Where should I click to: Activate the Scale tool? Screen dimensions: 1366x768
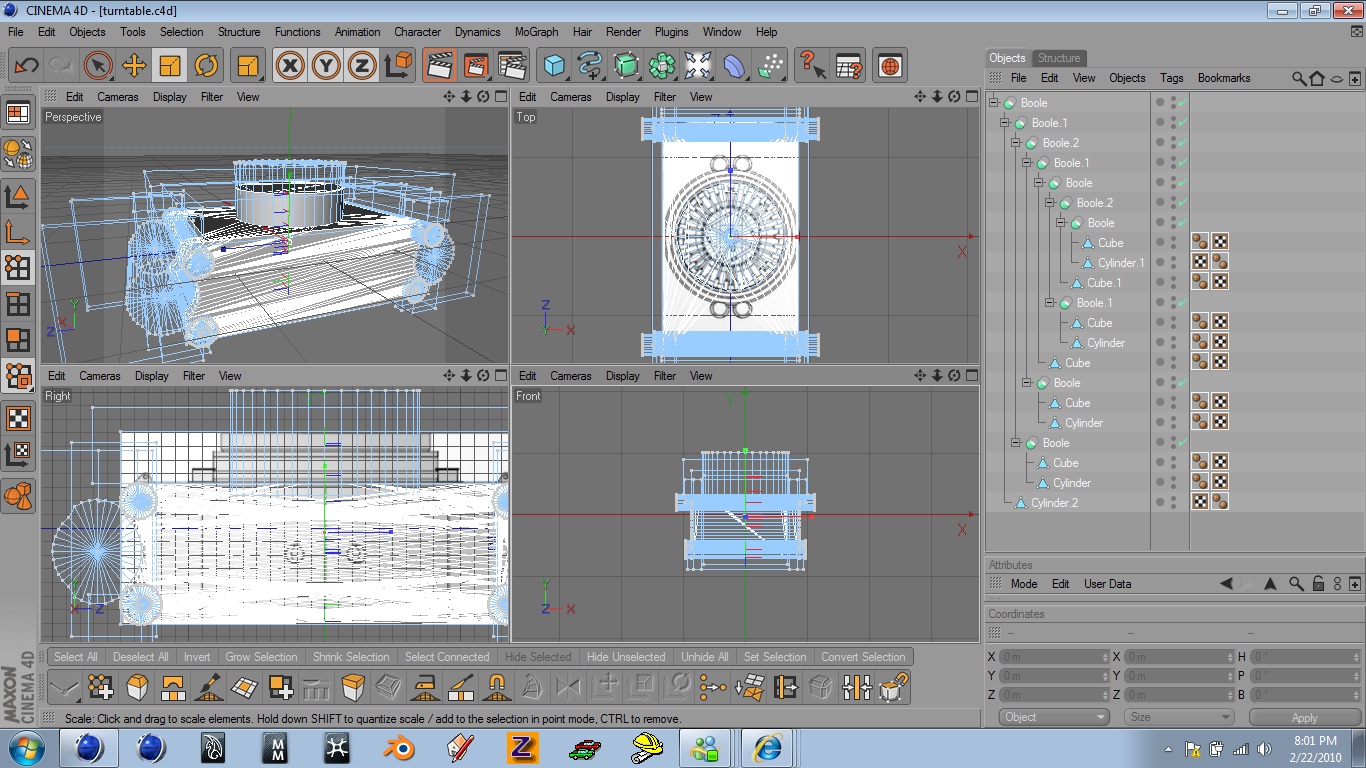pyautogui.click(x=170, y=66)
